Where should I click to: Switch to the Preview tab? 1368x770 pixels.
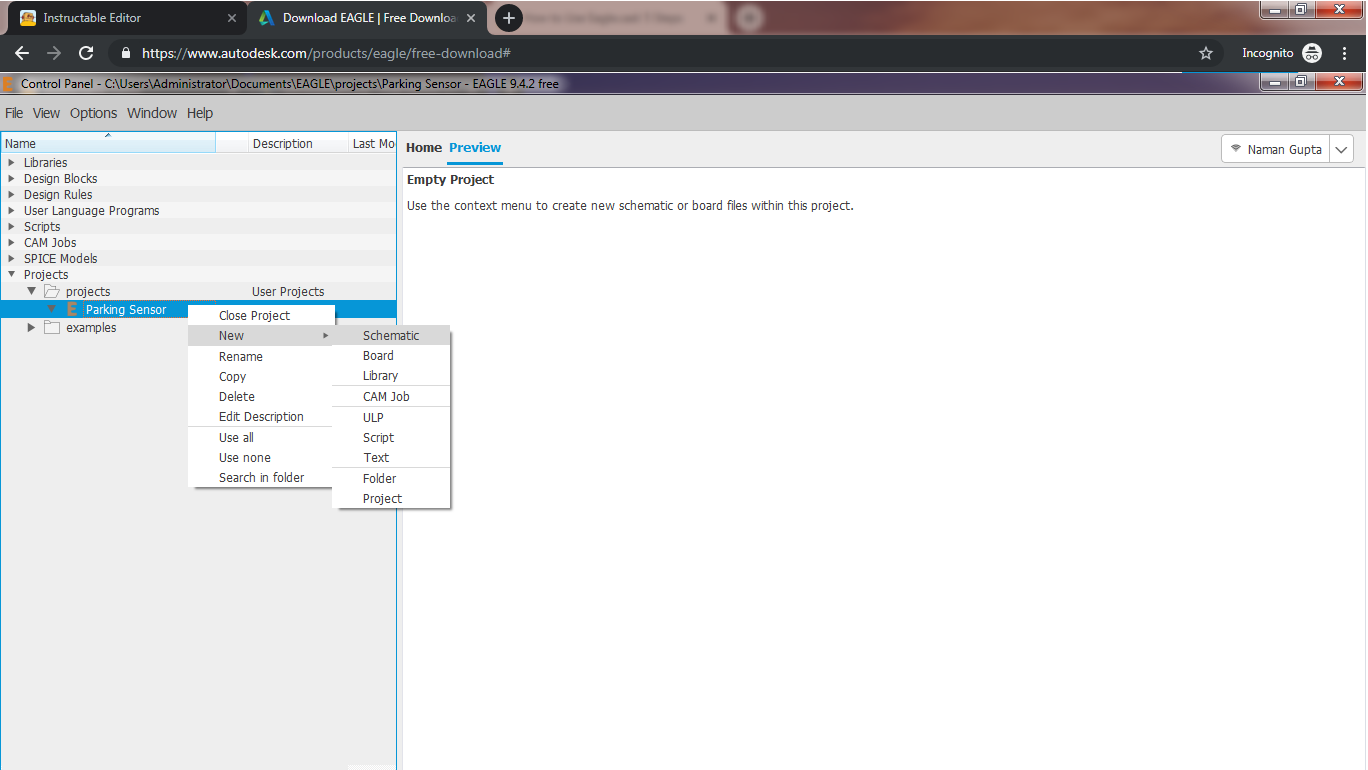point(475,148)
